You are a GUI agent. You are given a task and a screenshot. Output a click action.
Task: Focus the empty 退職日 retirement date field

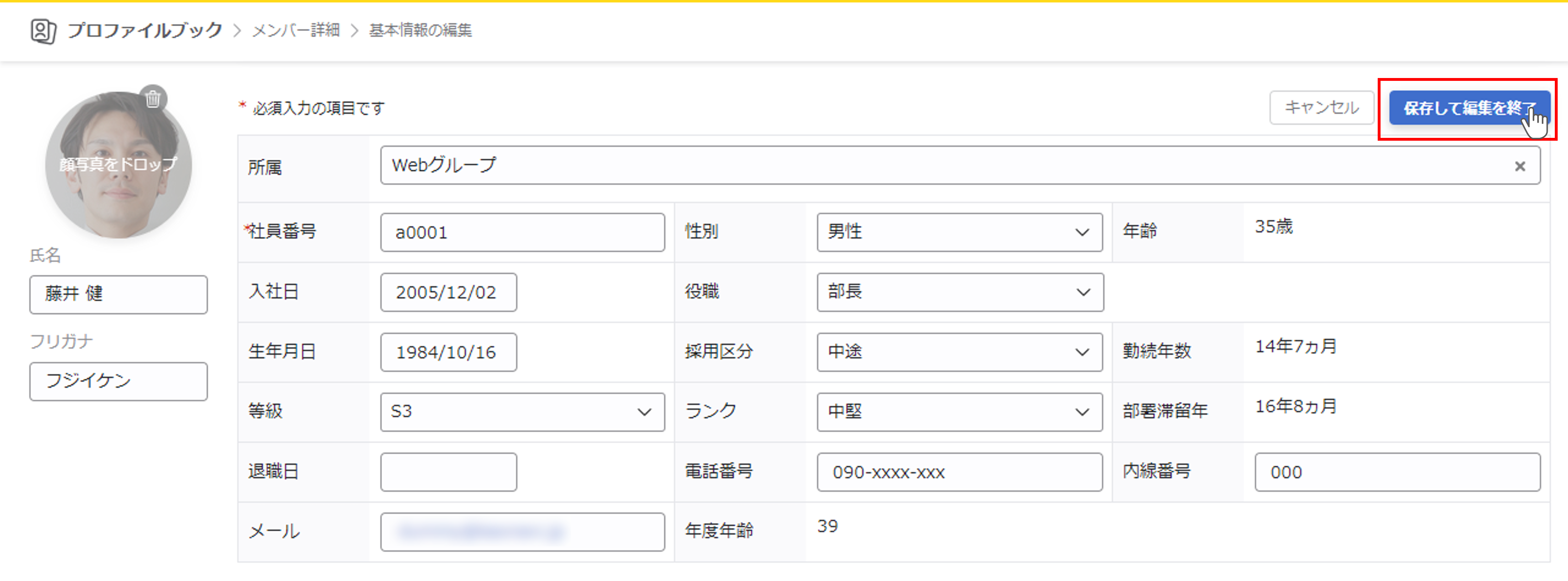point(448,472)
